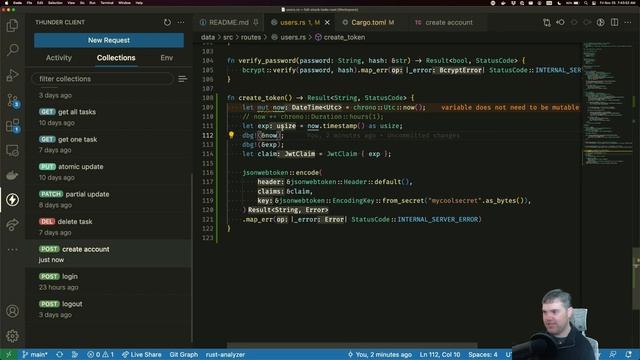This screenshot has height=360, width=640.
Task: Open Source Control view
Action: click(12, 100)
